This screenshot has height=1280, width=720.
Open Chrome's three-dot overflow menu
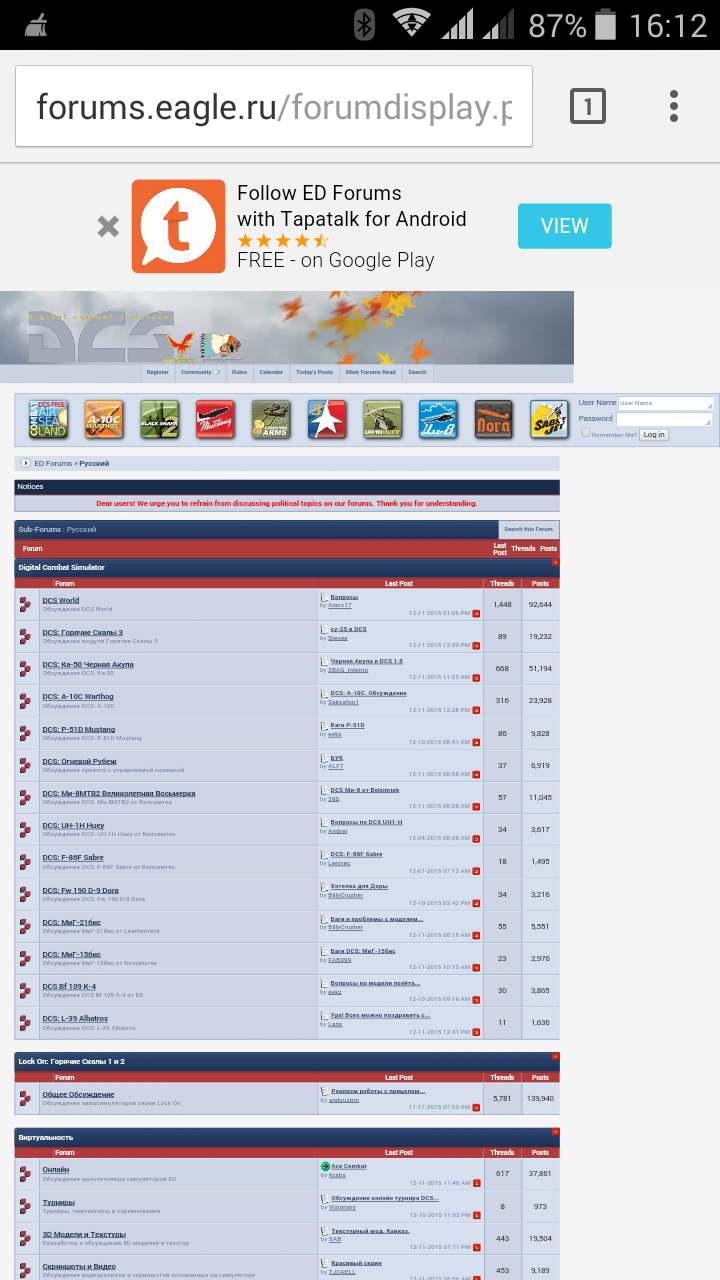pos(674,106)
